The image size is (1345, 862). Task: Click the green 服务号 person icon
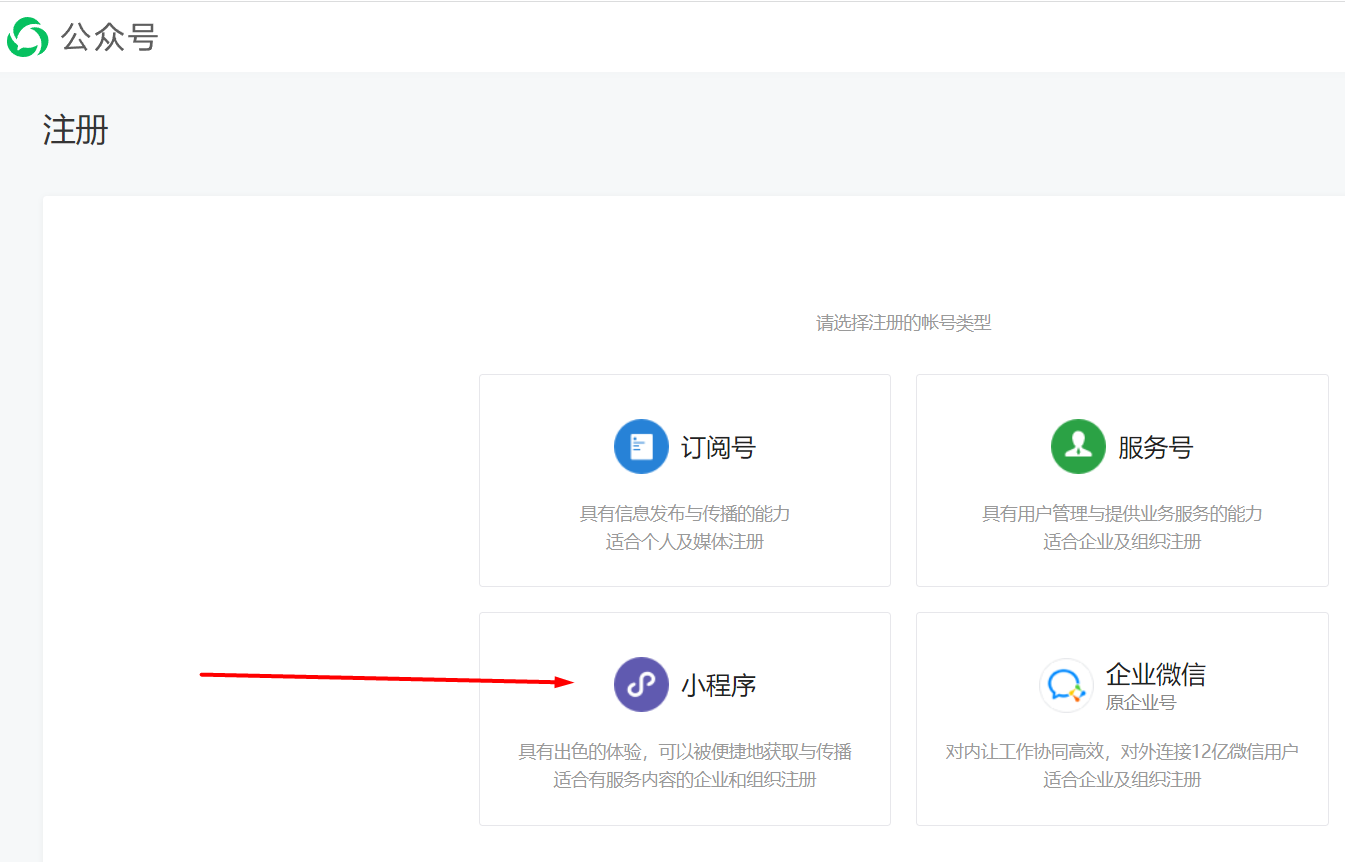coord(1078,446)
